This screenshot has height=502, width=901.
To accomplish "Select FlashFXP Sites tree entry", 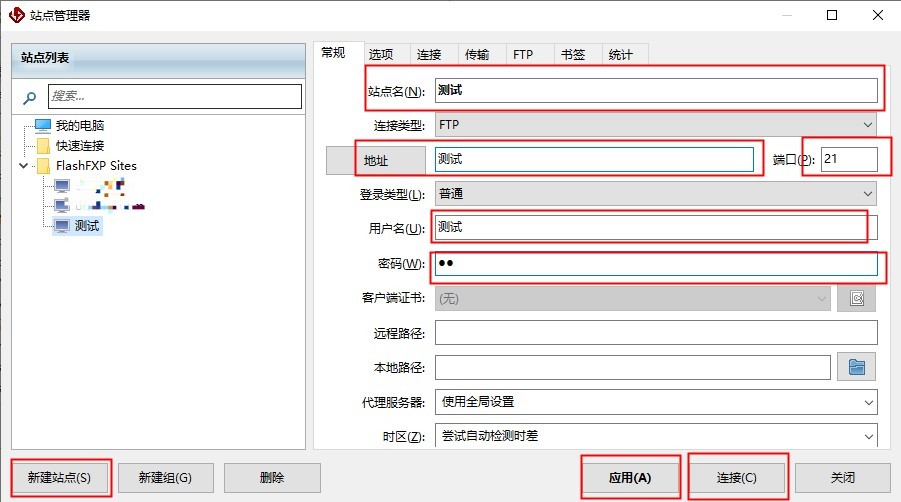I will click(x=97, y=166).
